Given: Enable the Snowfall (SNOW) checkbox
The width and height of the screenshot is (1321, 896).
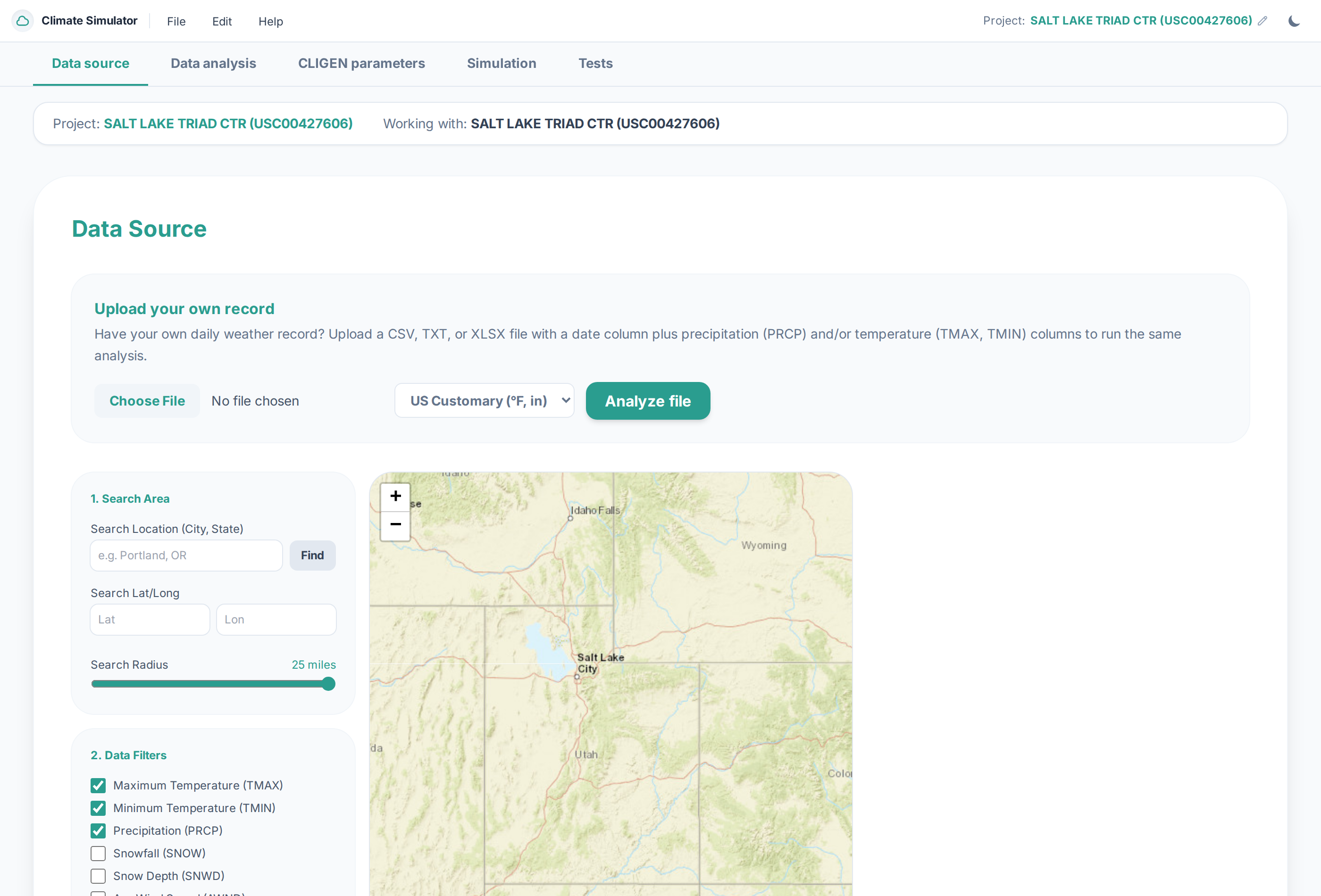Looking at the screenshot, I should click(x=98, y=854).
